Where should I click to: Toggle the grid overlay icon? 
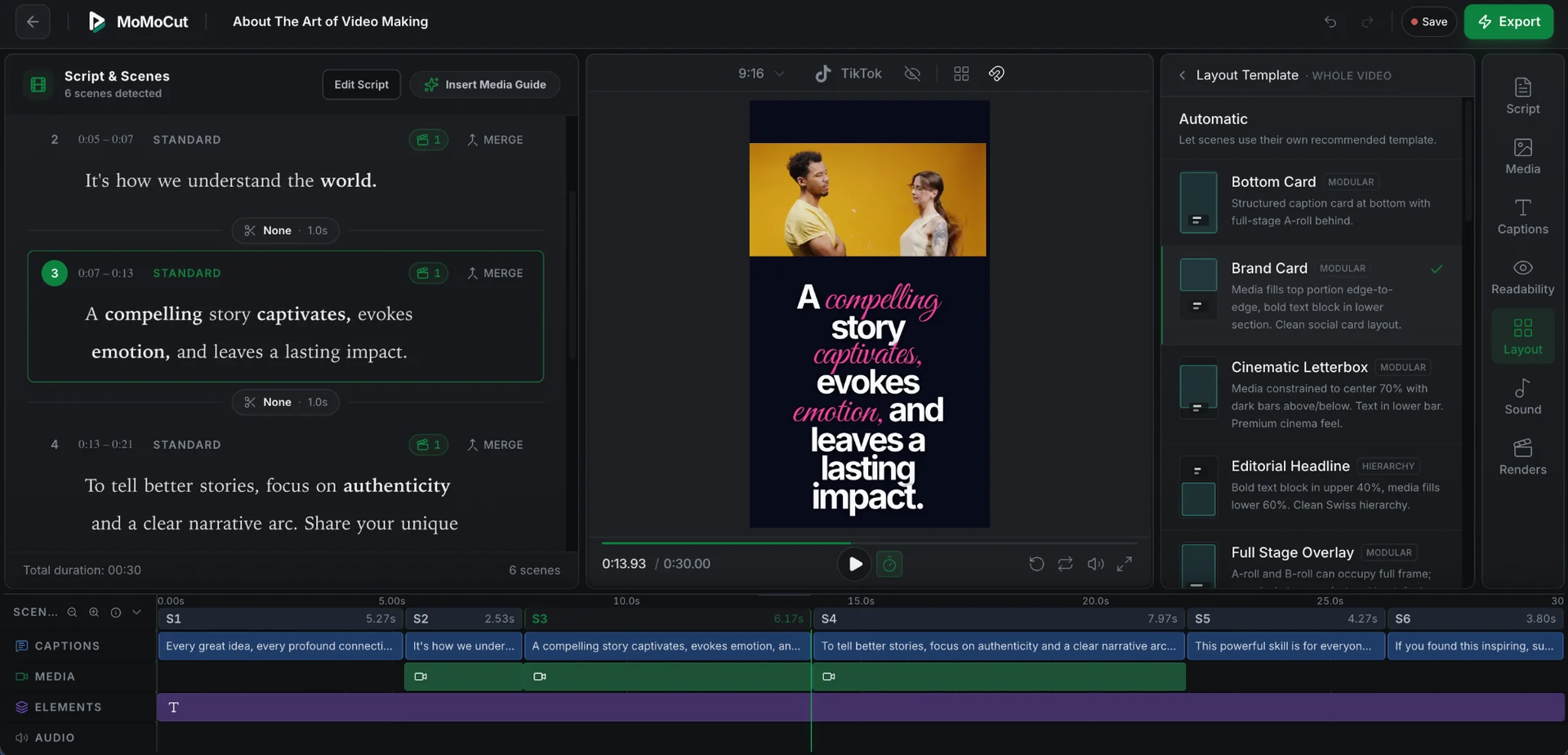pyautogui.click(x=961, y=74)
